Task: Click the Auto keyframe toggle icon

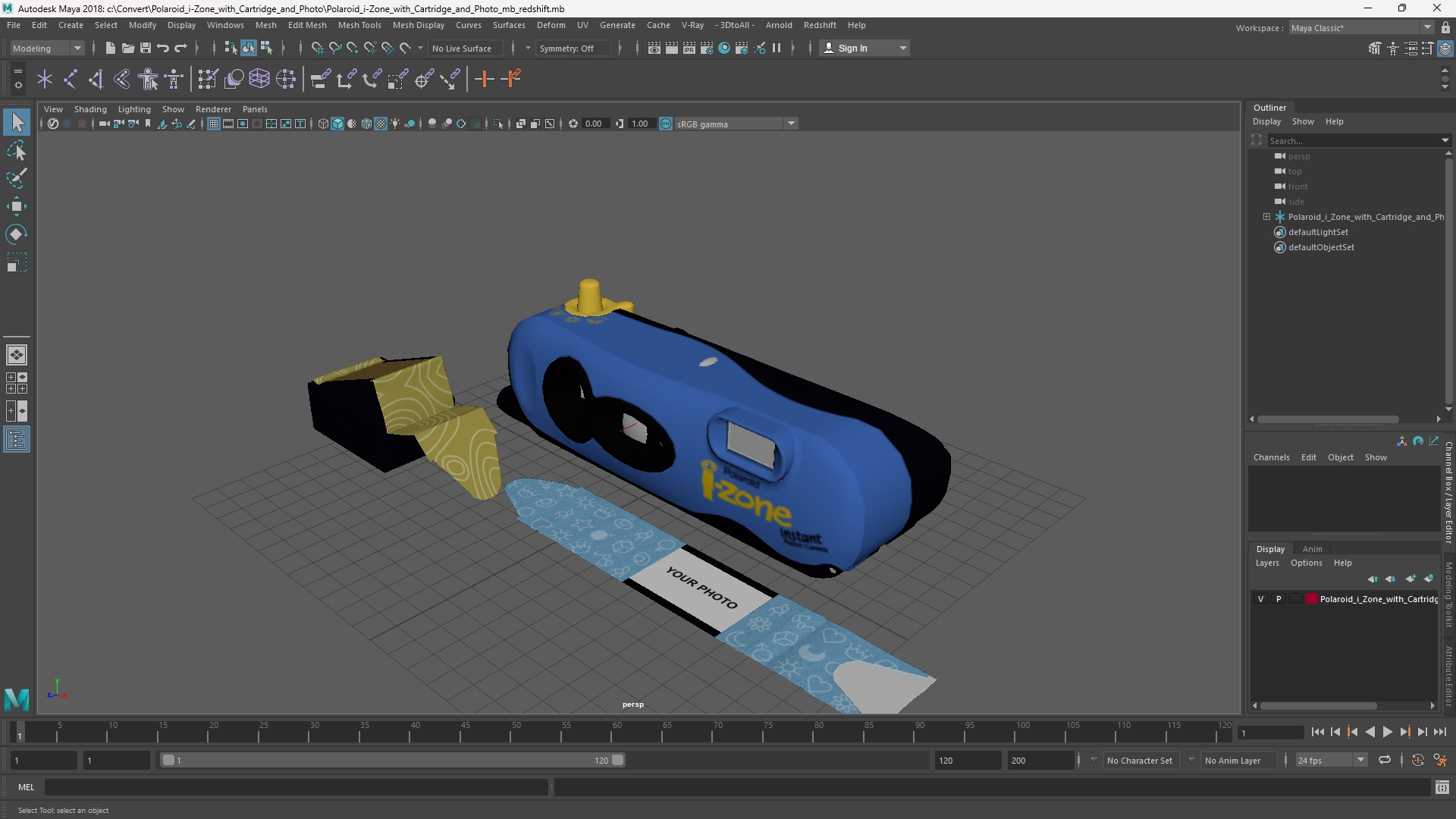Action: click(x=1417, y=760)
